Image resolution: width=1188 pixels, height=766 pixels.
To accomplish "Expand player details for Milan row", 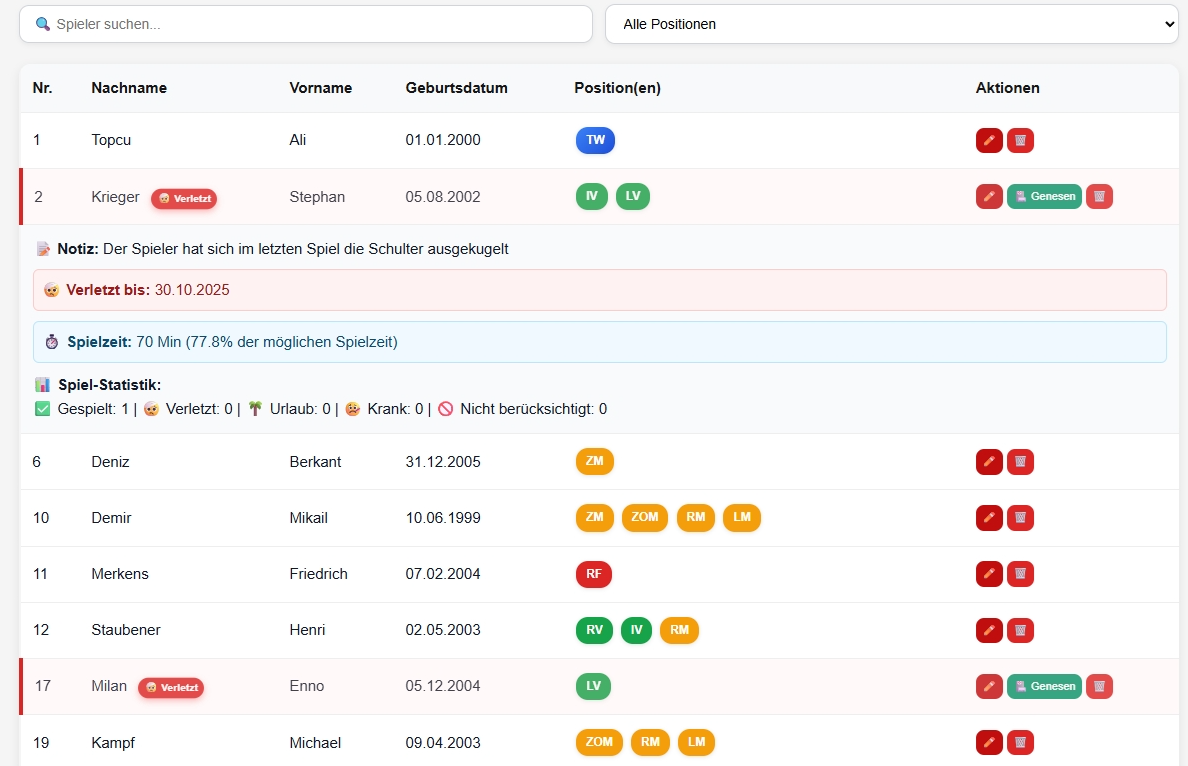I will point(109,686).
